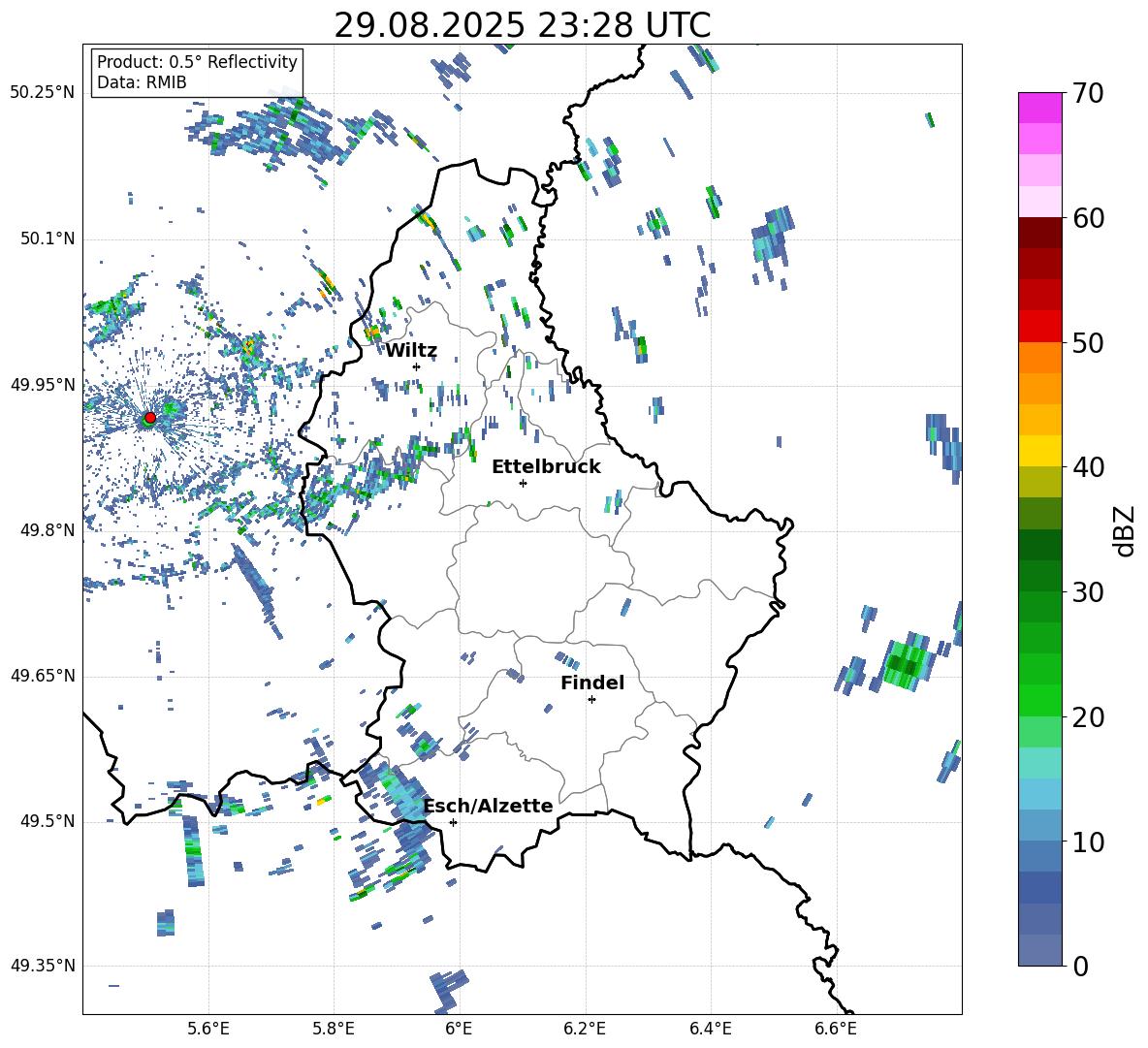Click the 6°E longitude label
This screenshot has height=1048, width=1148.
tap(459, 1029)
